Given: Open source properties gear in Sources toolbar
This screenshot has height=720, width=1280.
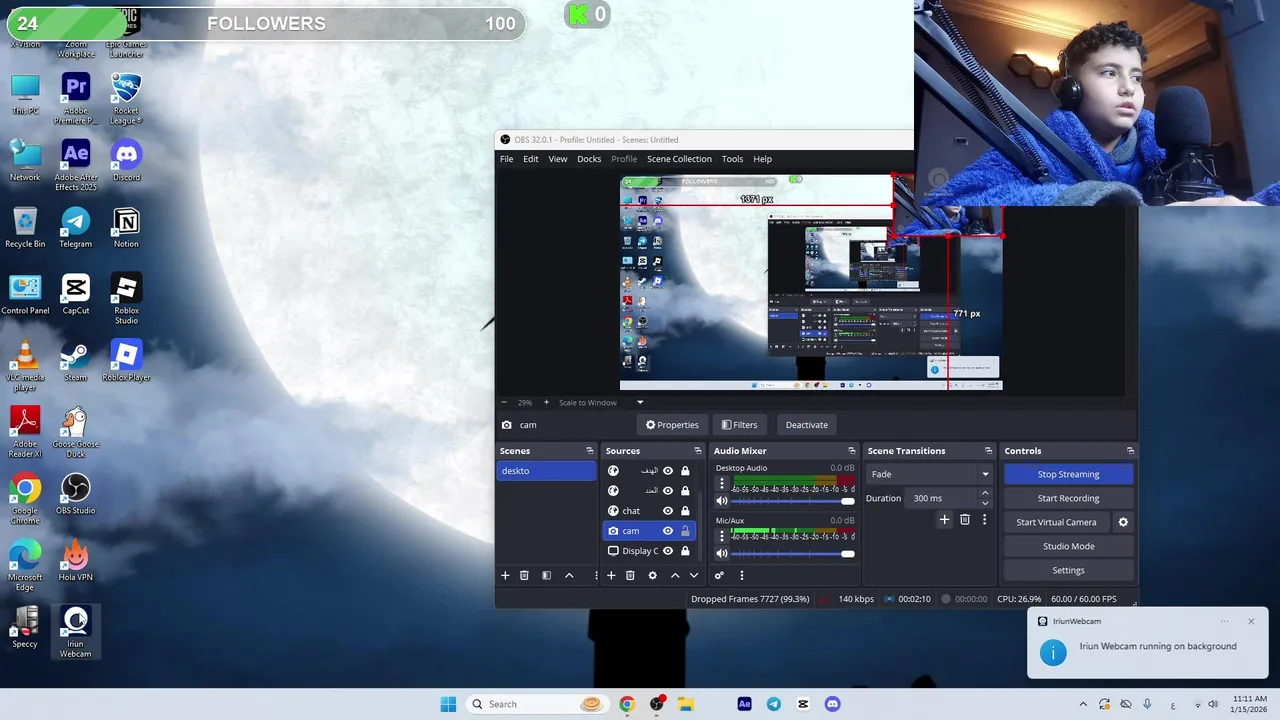Looking at the screenshot, I should coord(652,575).
